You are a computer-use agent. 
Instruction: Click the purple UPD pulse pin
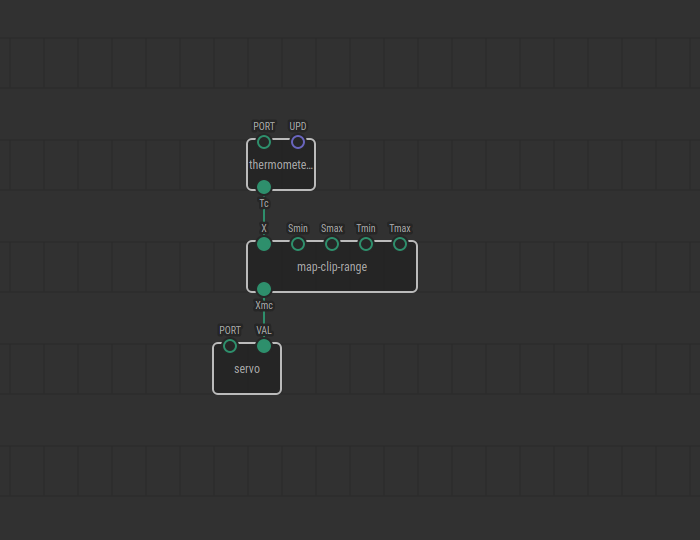click(298, 142)
